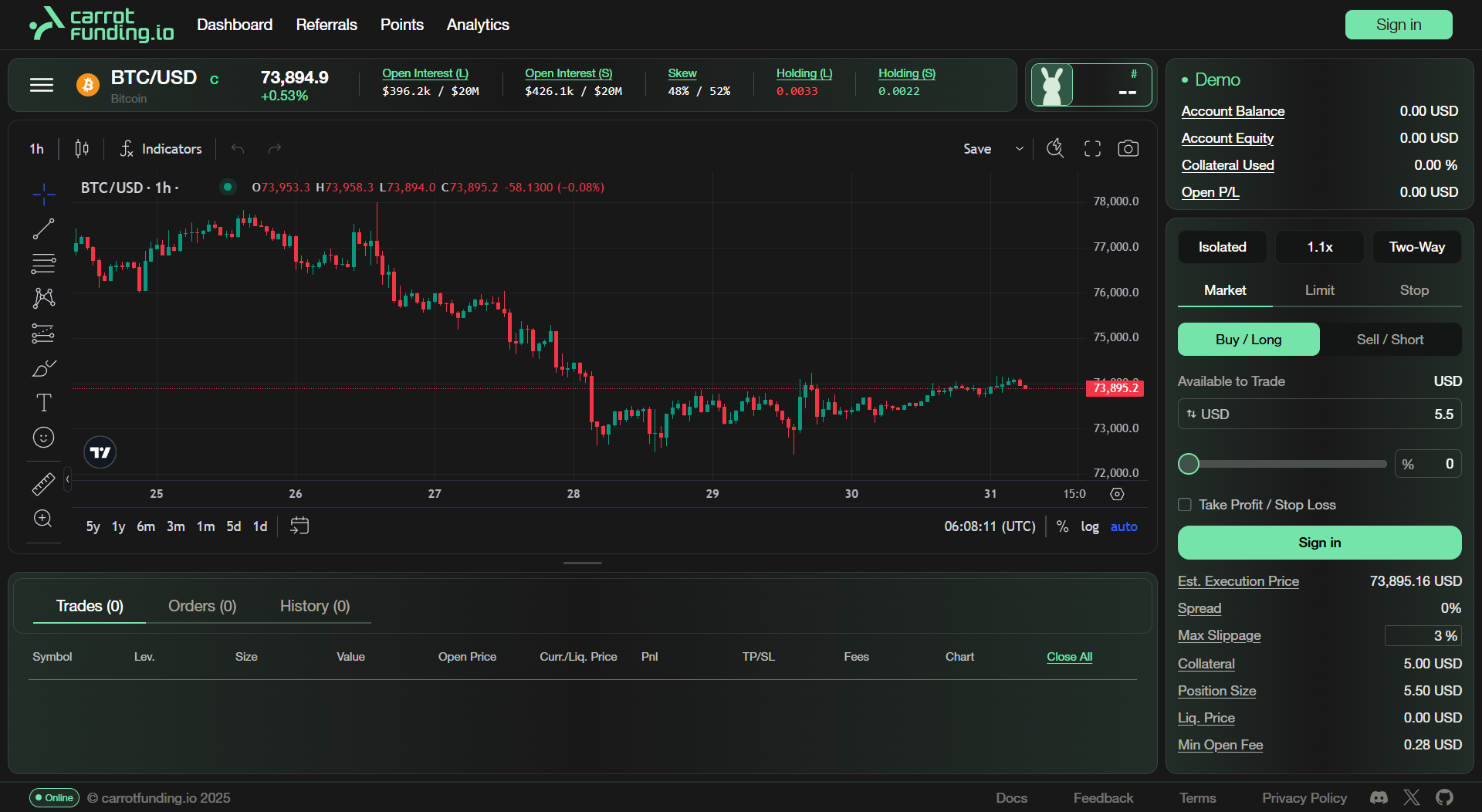Open the Docs footer link
The width and height of the screenshot is (1482, 812).
pos(1011,798)
